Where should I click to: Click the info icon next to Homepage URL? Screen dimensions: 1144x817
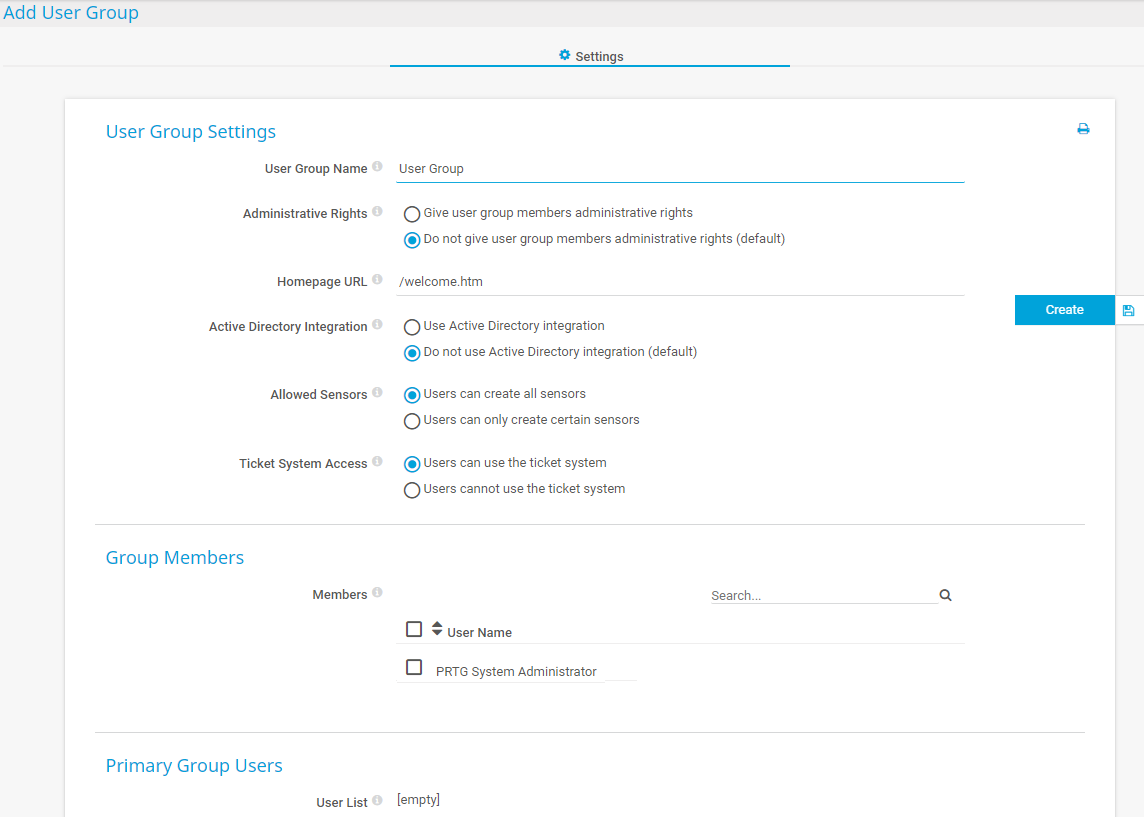(x=377, y=280)
